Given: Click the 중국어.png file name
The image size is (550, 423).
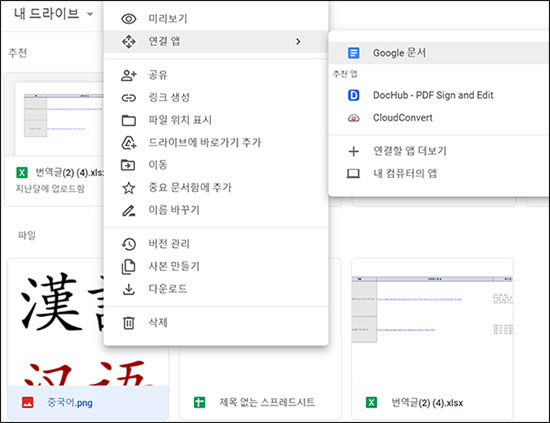Looking at the screenshot, I should 70,403.
